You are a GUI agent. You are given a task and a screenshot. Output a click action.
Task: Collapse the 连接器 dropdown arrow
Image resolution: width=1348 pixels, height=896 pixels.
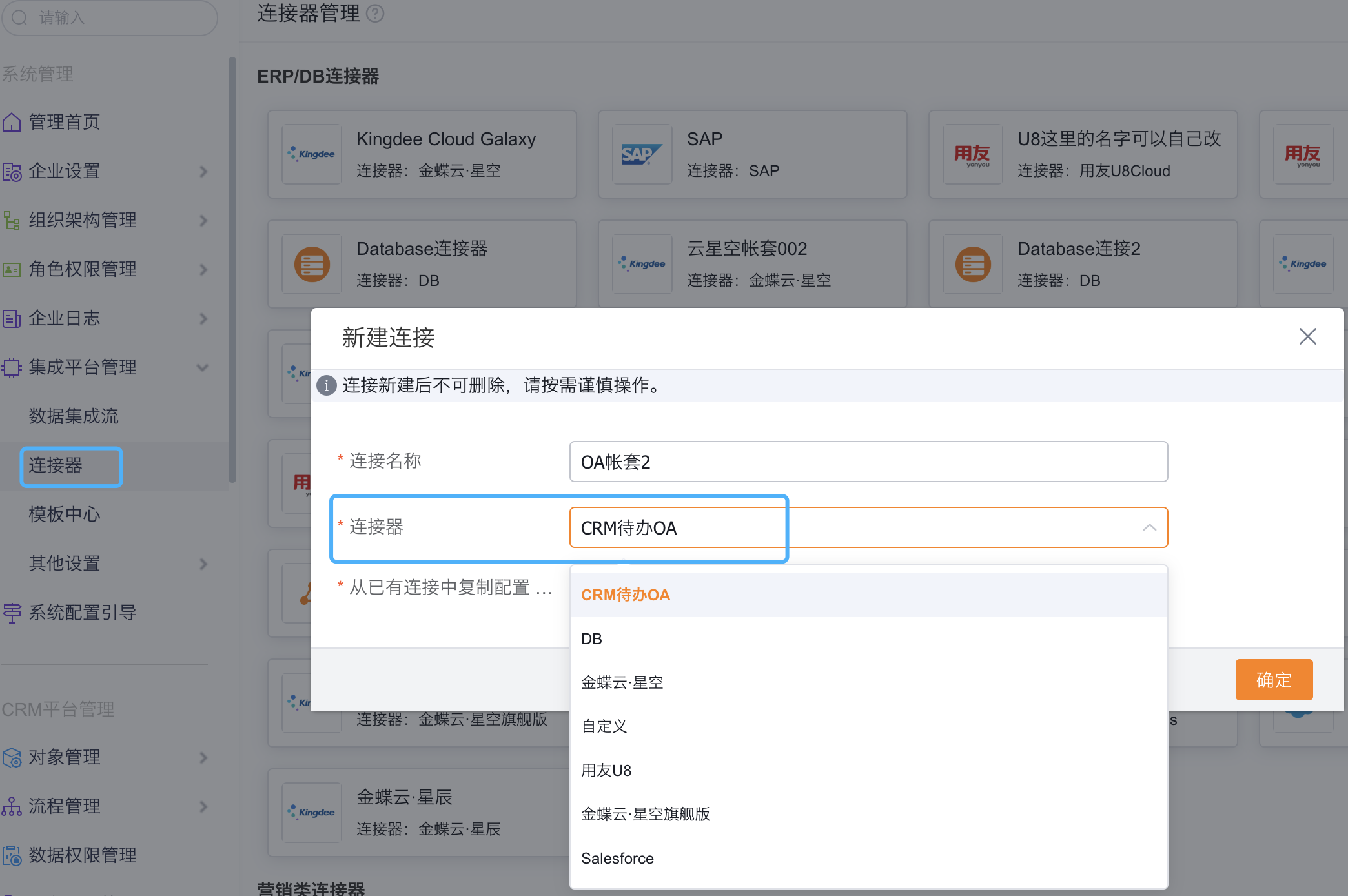(x=1149, y=527)
